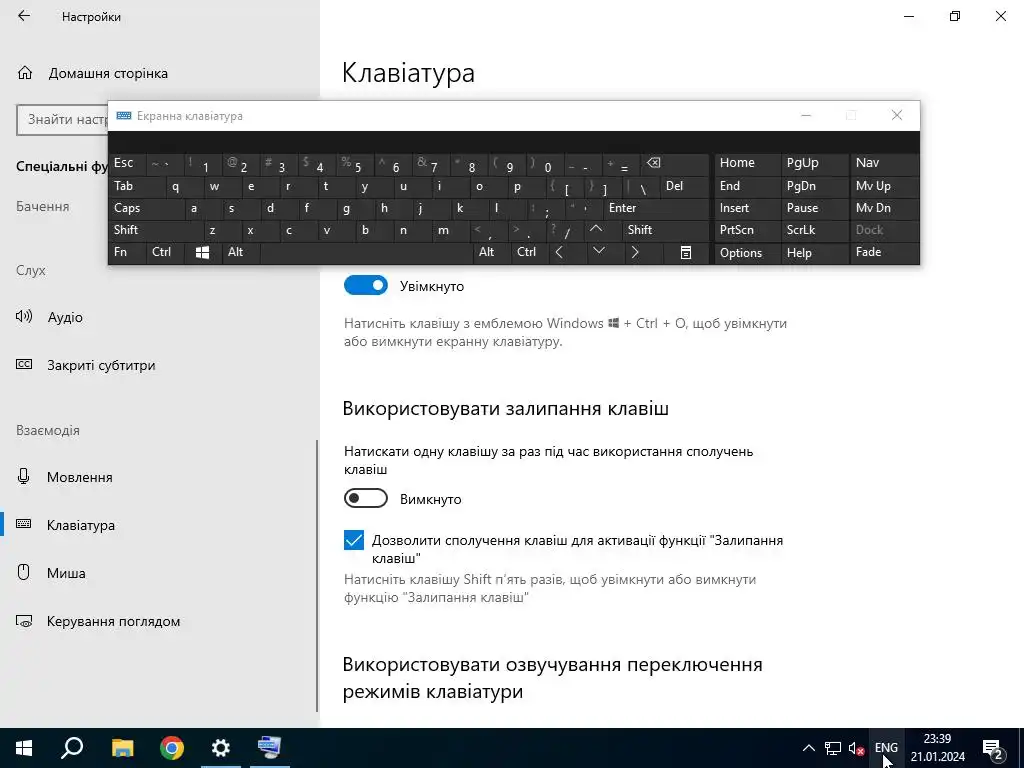
Task: Click the backspace key on the on-screen keyboard
Action: point(675,164)
